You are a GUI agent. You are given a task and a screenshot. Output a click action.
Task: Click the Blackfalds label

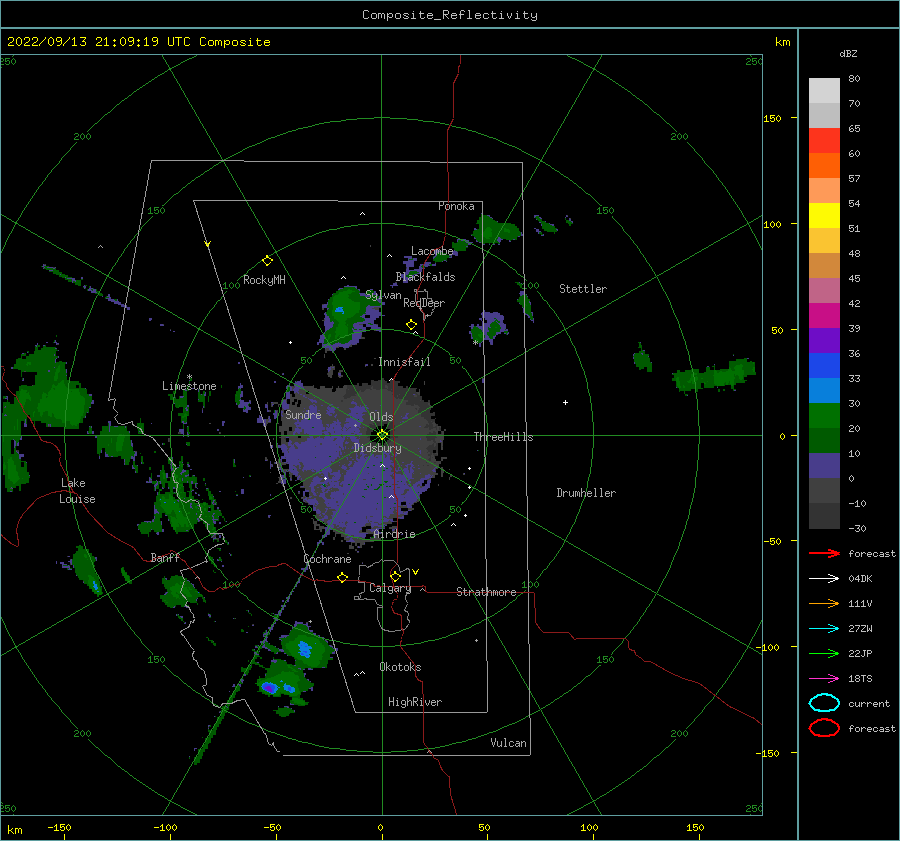(x=425, y=277)
